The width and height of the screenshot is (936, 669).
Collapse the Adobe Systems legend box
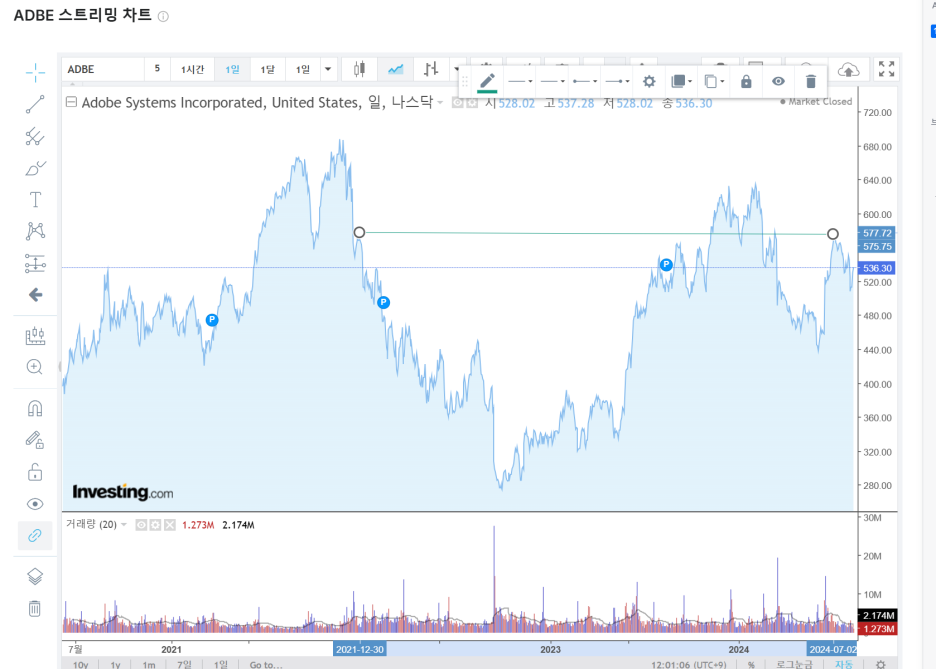[71, 102]
